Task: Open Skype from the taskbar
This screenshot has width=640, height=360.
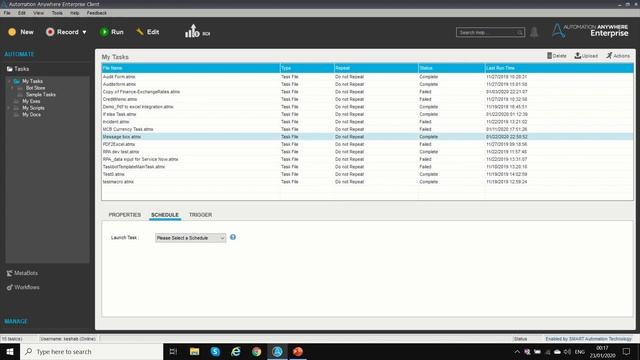Action: (215, 351)
